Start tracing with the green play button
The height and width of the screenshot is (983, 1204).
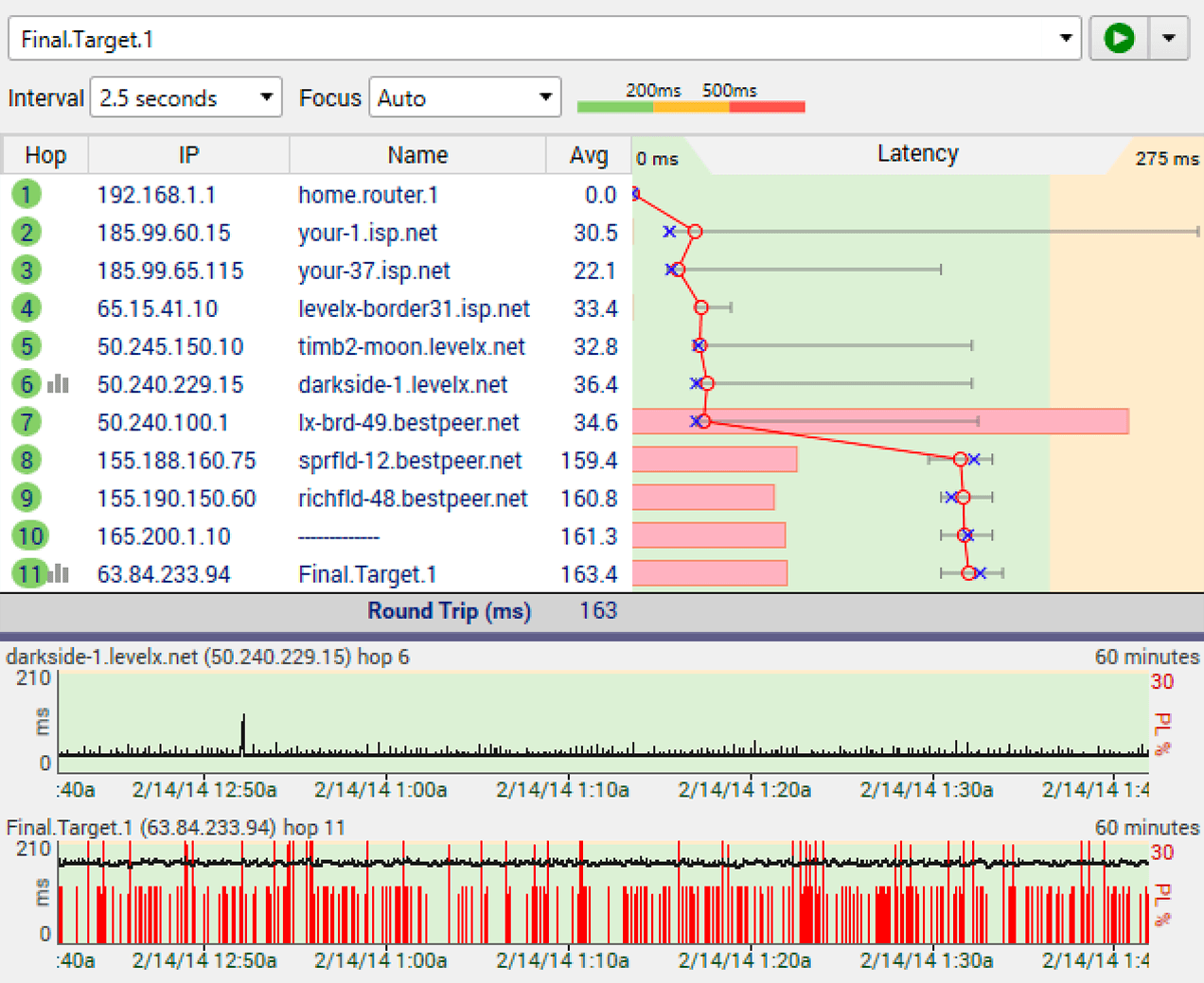(x=1118, y=38)
